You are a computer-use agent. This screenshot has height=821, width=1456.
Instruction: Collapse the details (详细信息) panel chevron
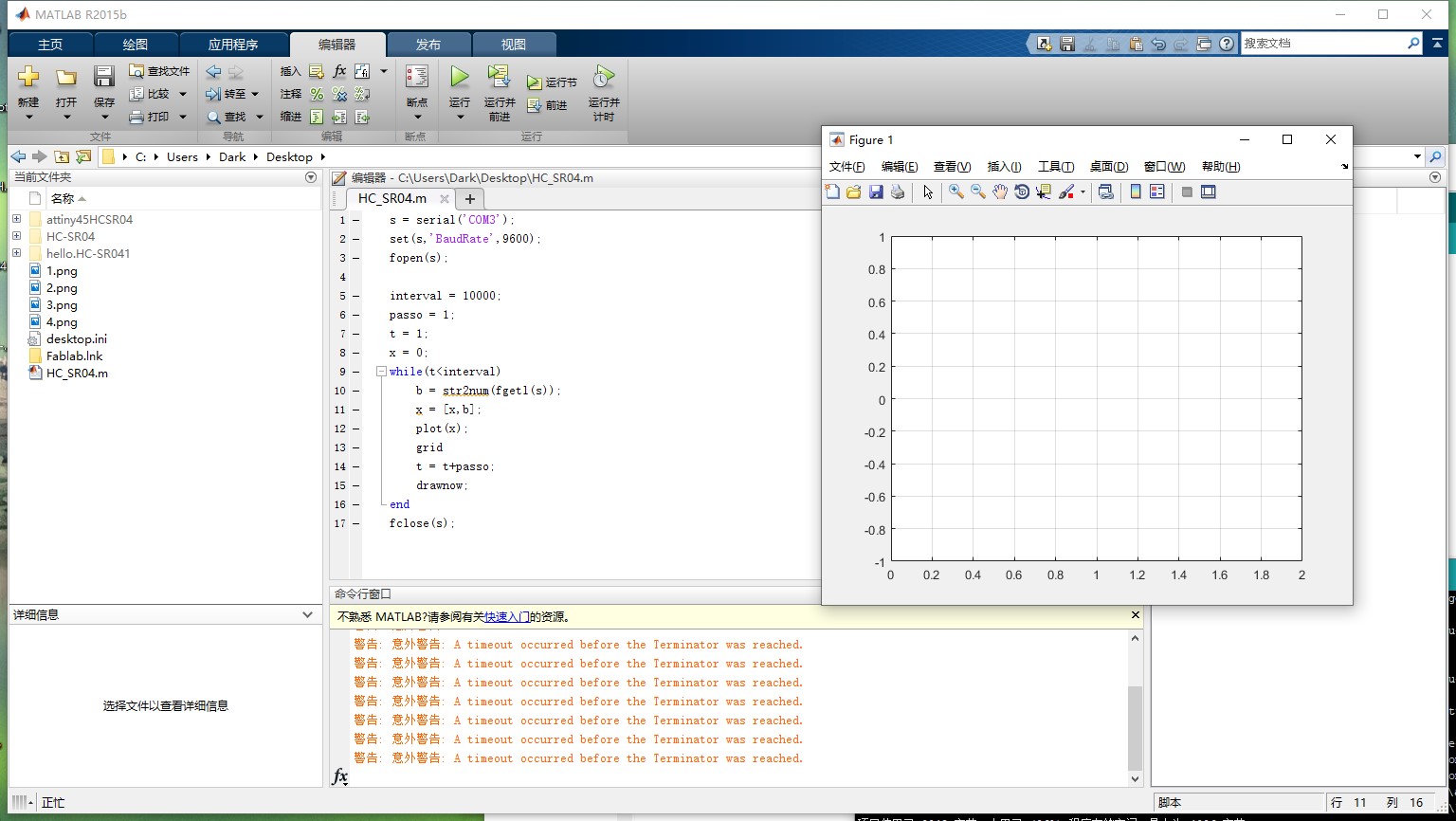point(307,614)
